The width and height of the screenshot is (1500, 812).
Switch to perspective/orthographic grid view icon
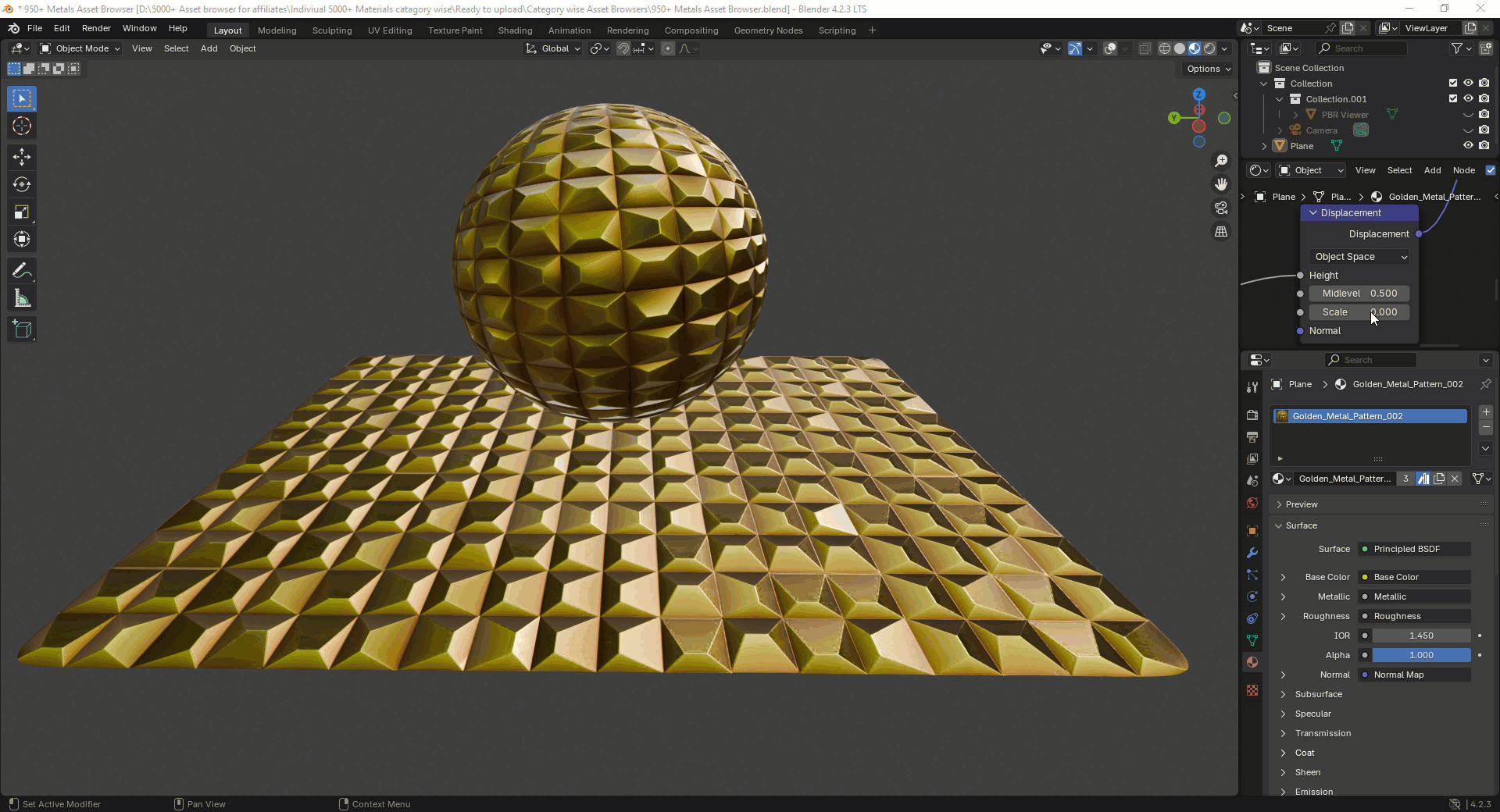1221,232
